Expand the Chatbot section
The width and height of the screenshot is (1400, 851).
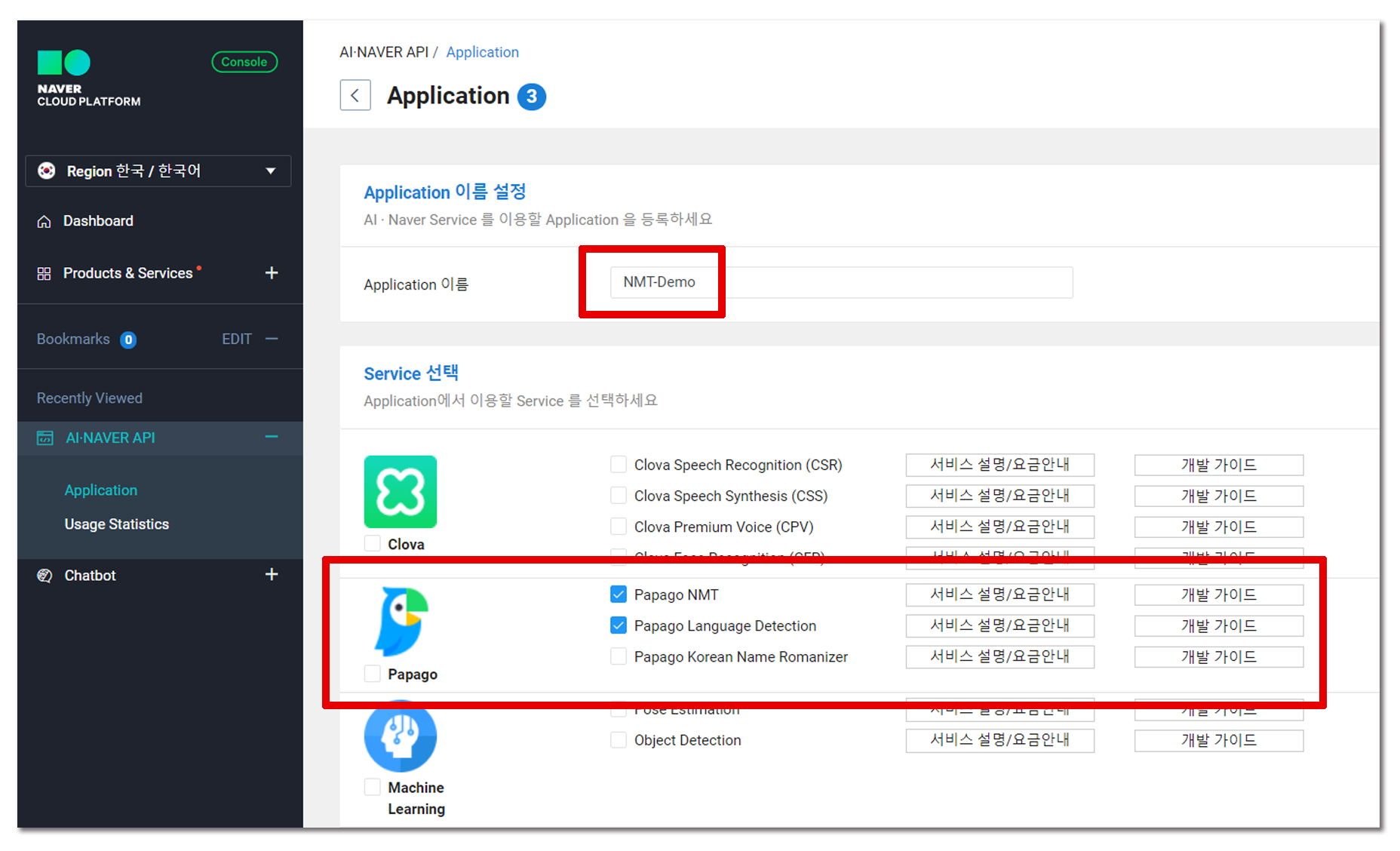point(272,575)
